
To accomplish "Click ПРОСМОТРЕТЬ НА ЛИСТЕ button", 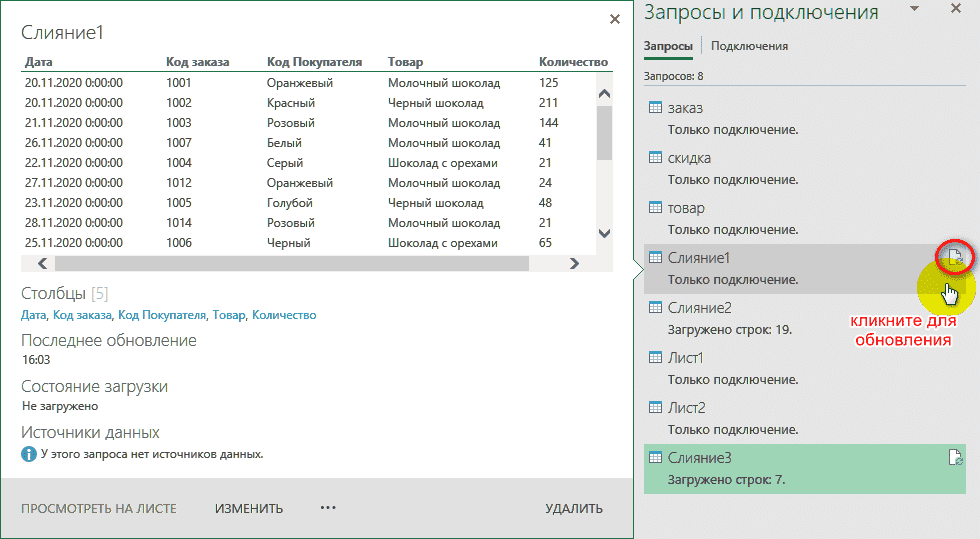I will point(99,508).
